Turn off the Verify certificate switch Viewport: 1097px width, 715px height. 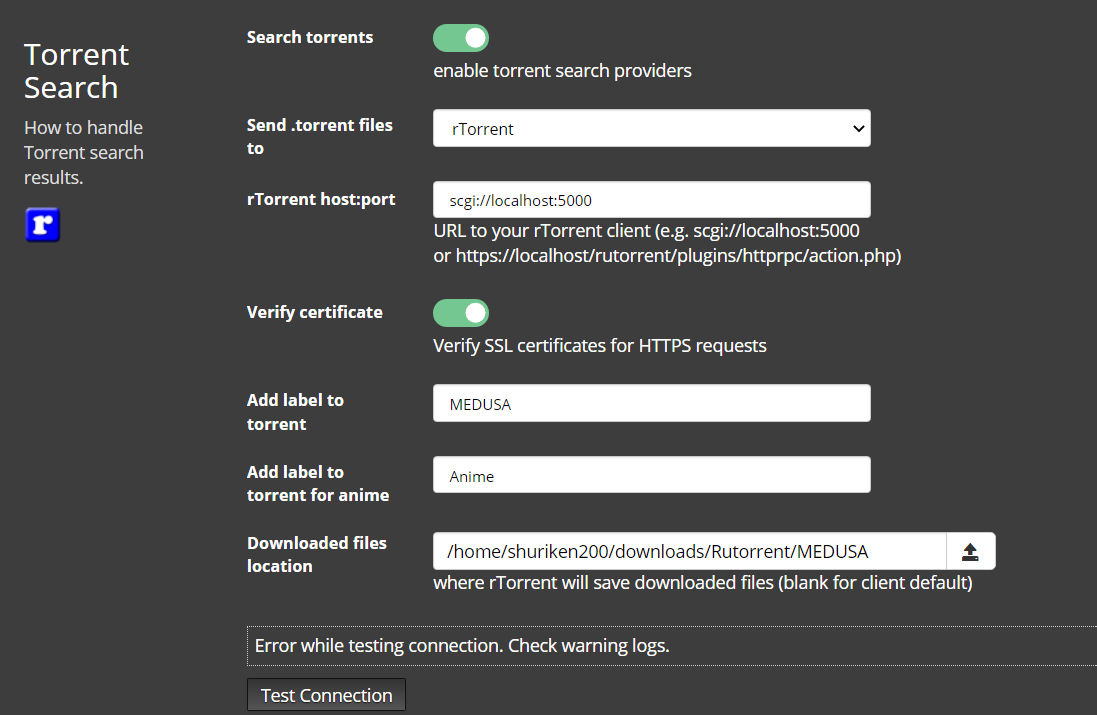(x=461, y=312)
